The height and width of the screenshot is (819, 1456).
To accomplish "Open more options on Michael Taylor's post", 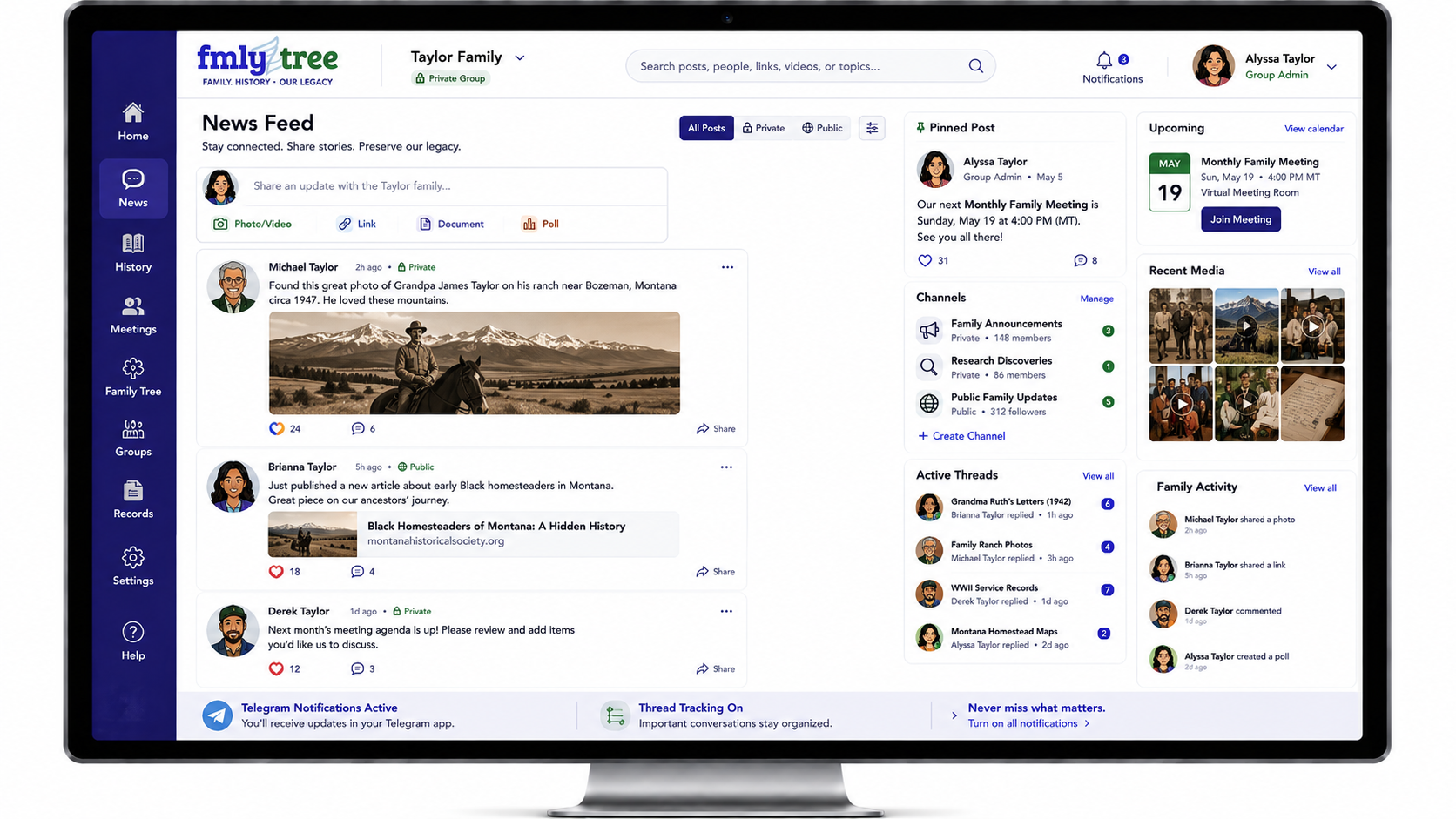I will pos(727,267).
